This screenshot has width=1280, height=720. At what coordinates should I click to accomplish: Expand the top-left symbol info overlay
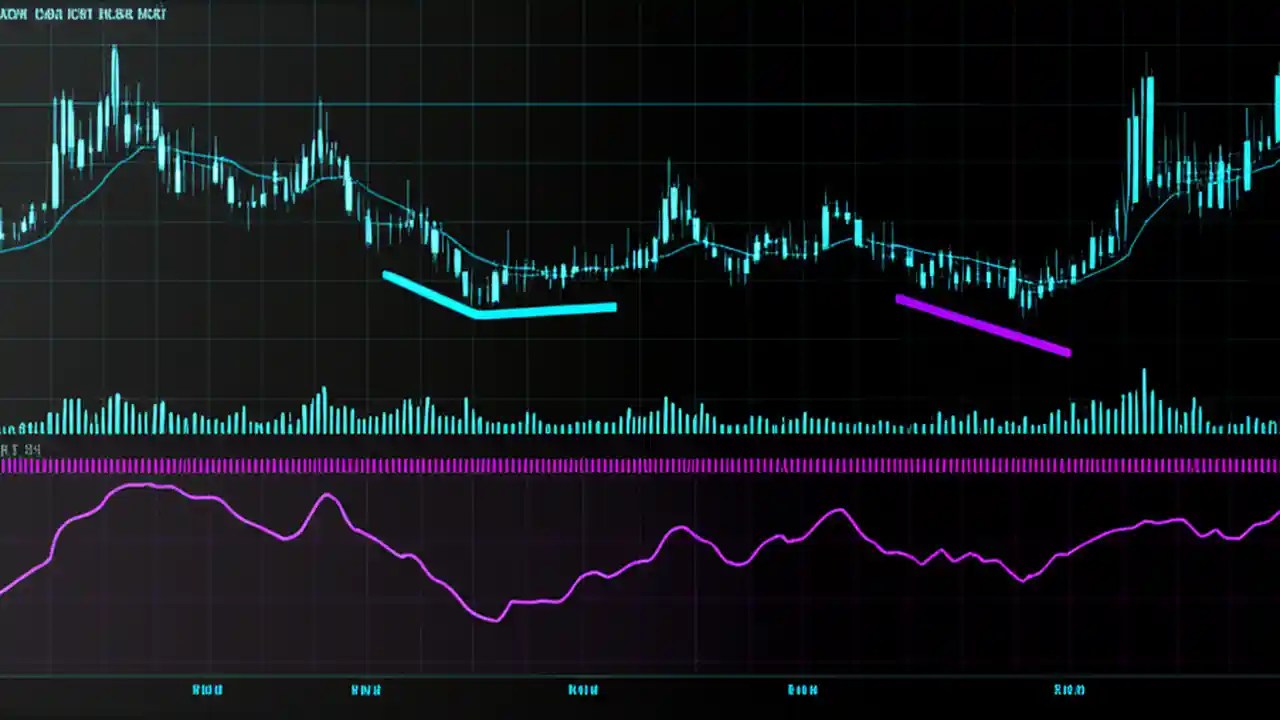[x=85, y=14]
